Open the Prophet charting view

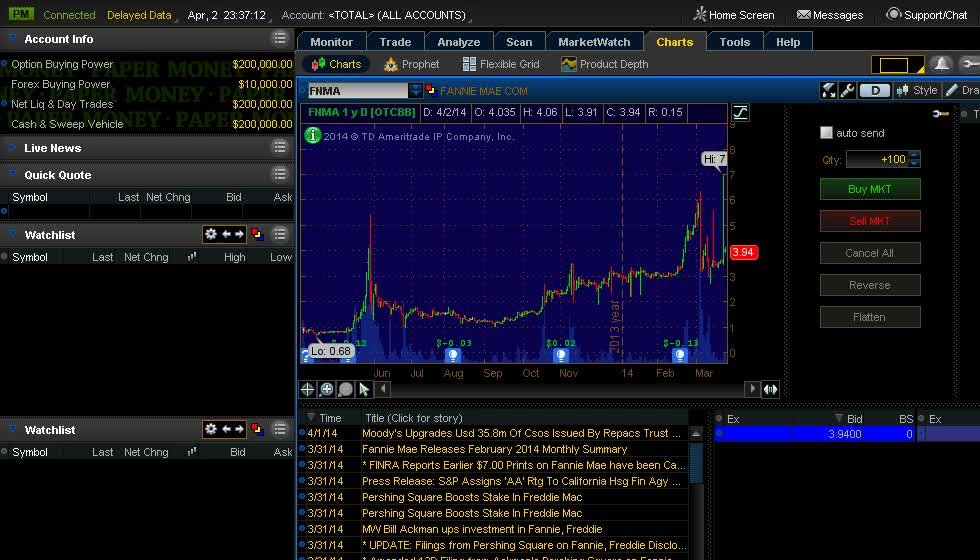[x=411, y=64]
